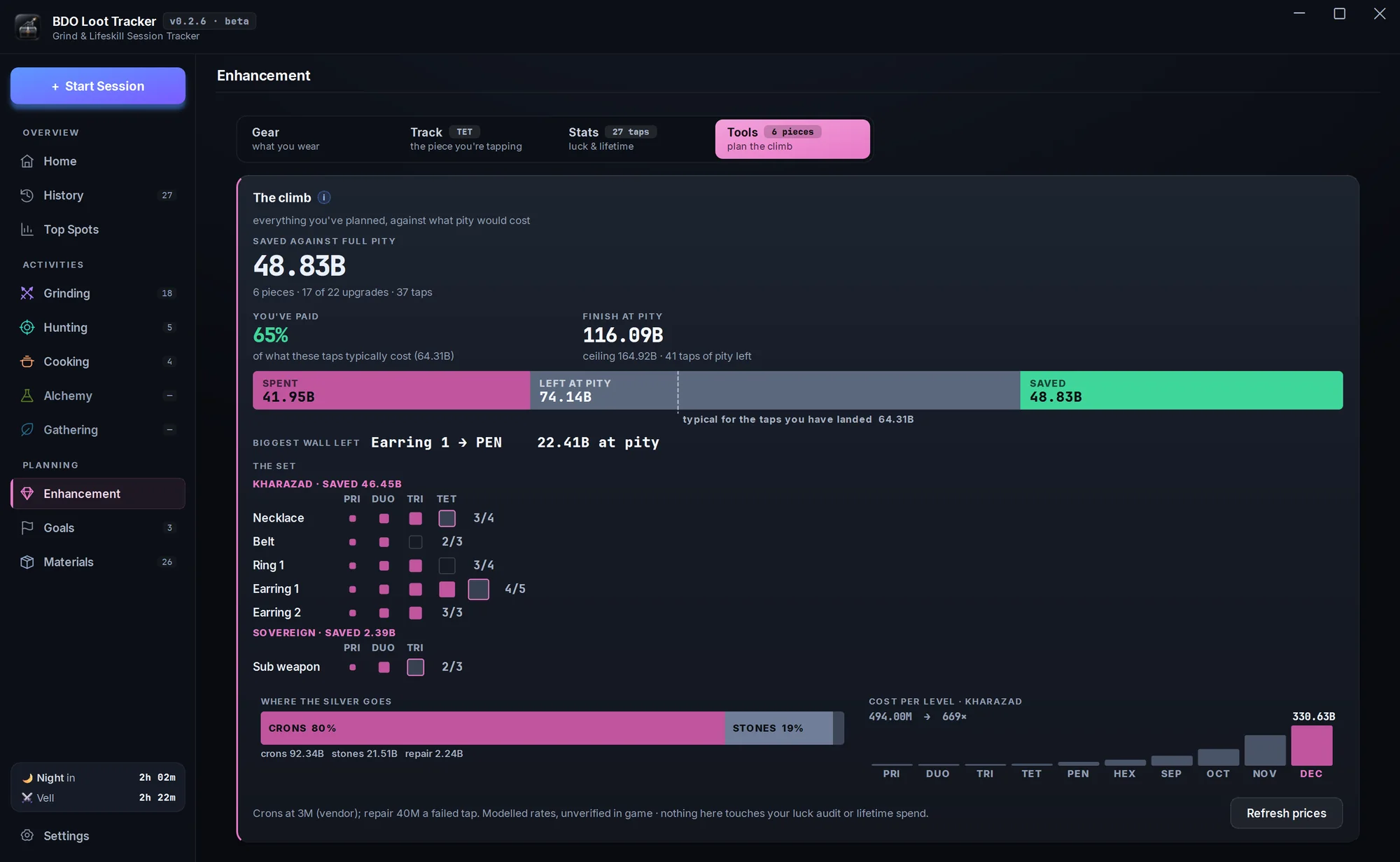Click the pink SPENT 41.95B bar segment
This screenshot has height=862, width=1400.
pos(391,390)
